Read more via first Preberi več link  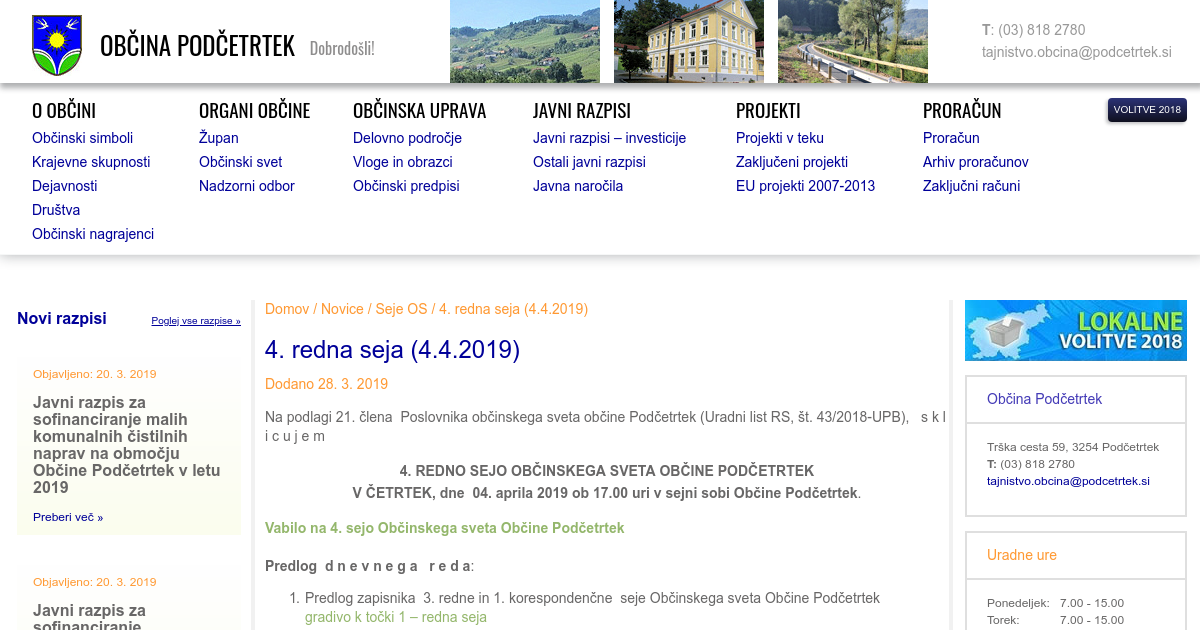(68, 517)
